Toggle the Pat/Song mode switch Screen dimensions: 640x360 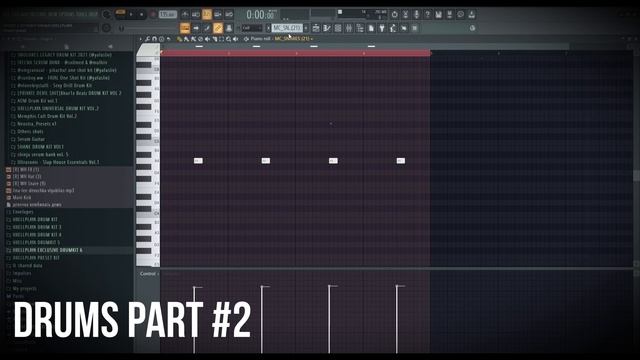pyautogui.click(x=120, y=14)
